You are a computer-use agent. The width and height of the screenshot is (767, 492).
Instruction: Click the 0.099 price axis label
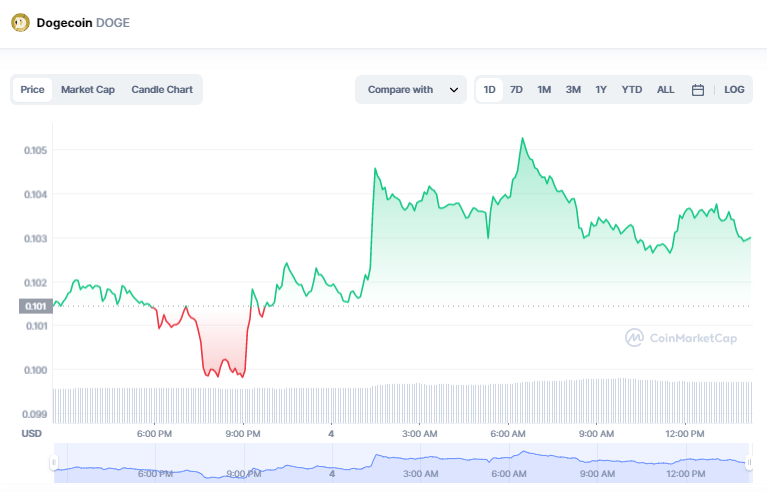click(35, 414)
